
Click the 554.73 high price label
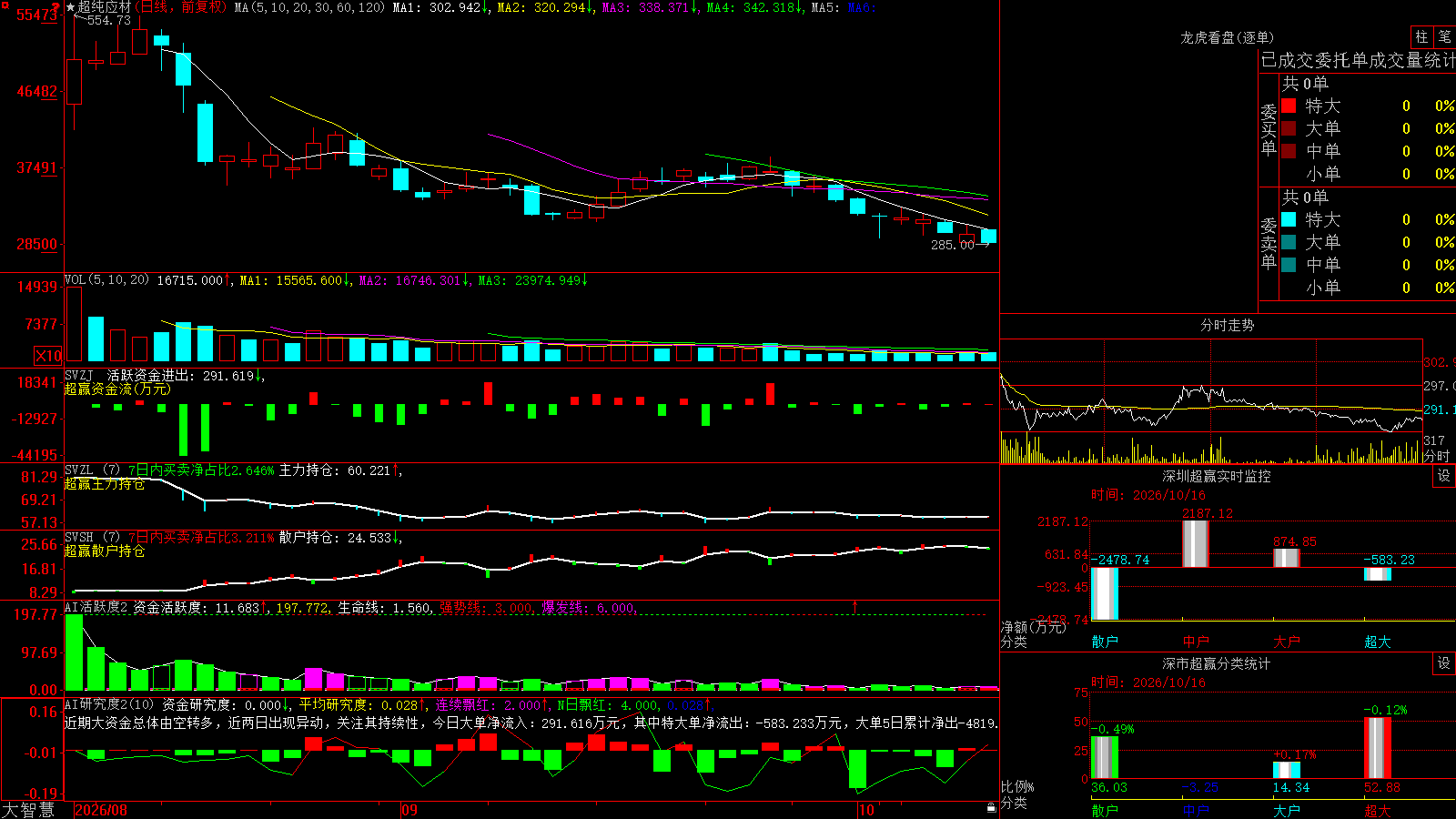click(x=109, y=20)
